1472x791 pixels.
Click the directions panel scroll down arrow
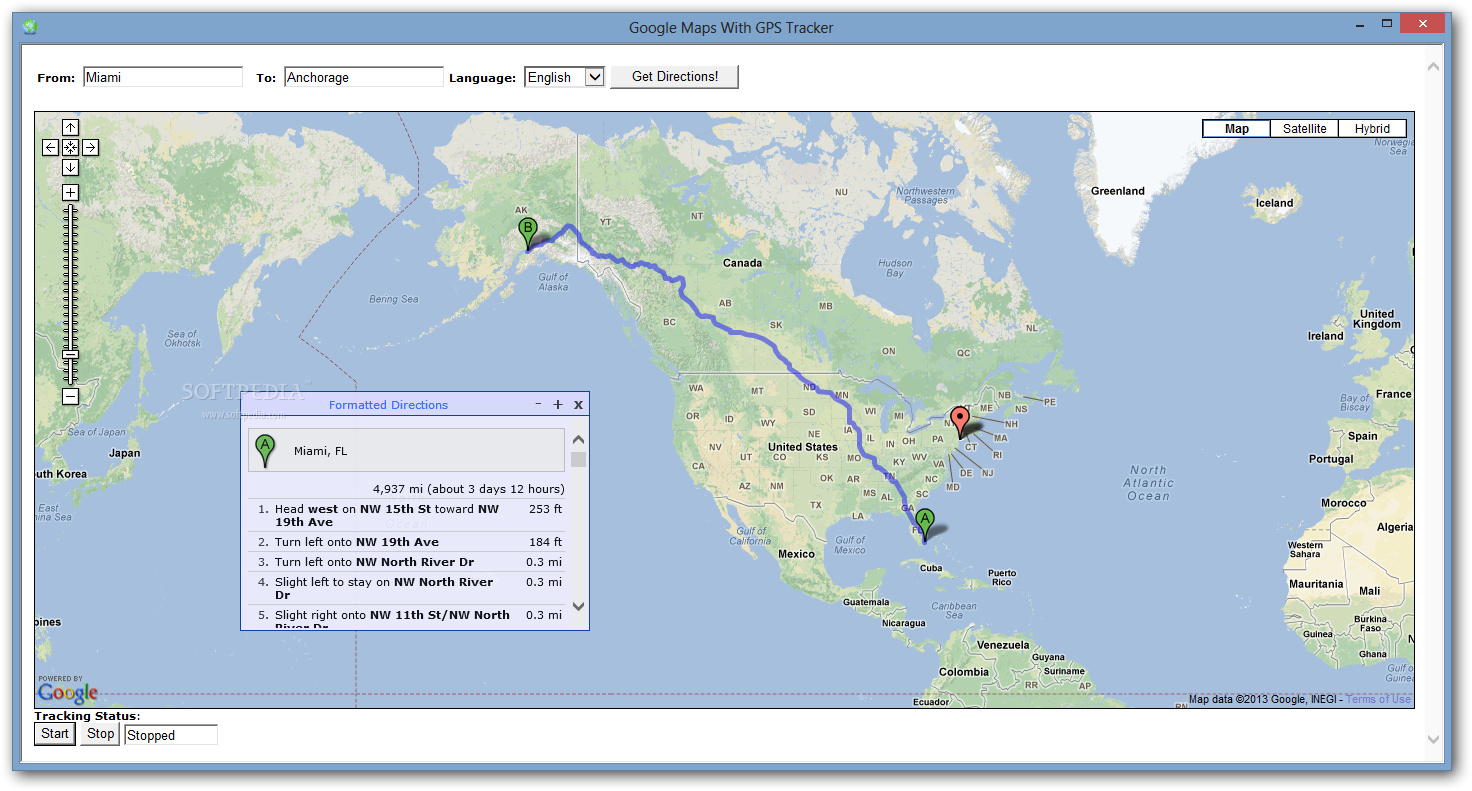(578, 606)
